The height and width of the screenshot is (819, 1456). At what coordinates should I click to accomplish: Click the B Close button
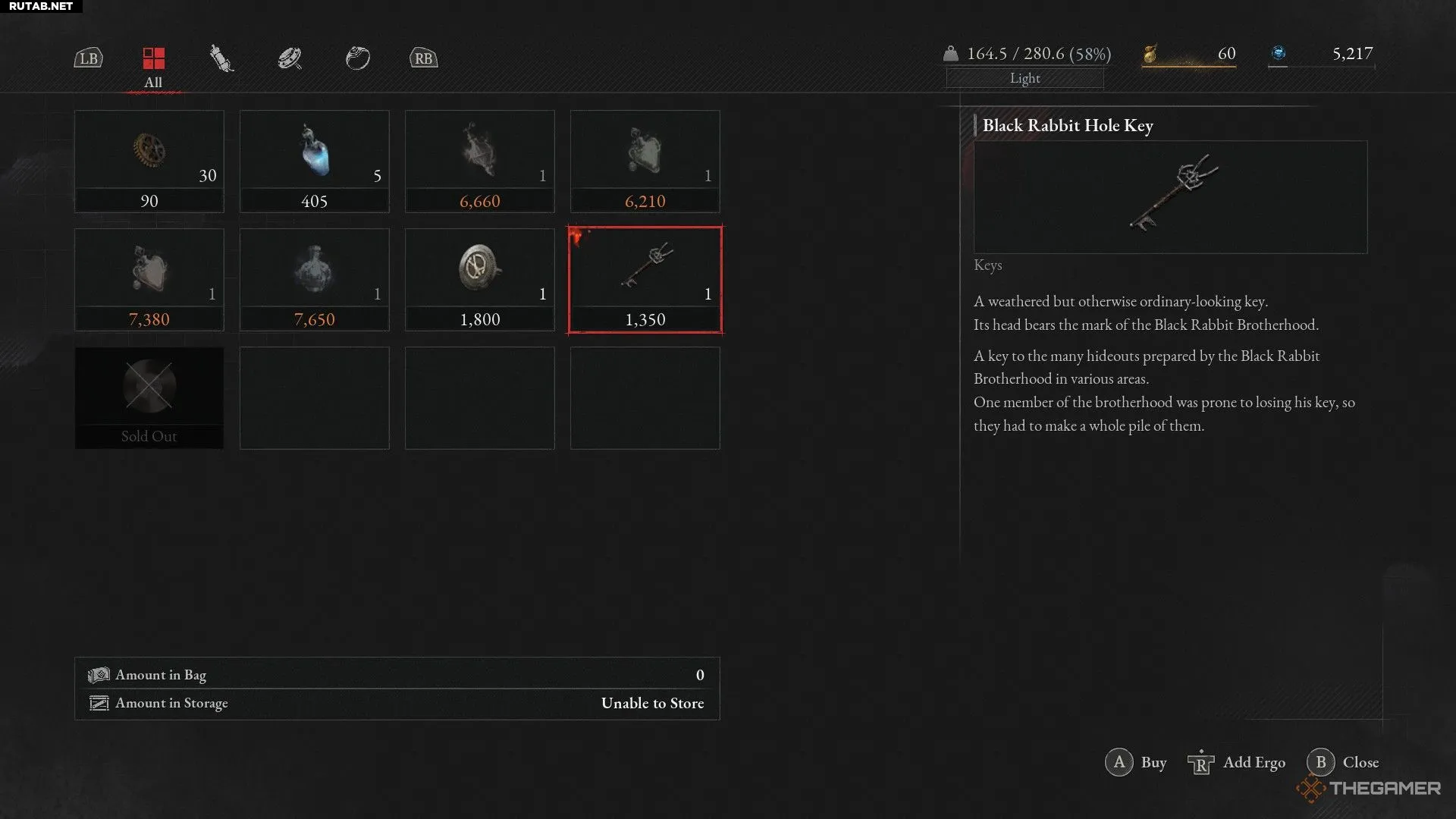[1343, 762]
